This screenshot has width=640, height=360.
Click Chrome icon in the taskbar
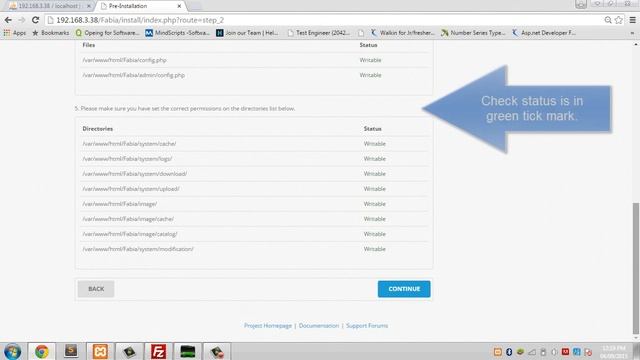(41, 351)
